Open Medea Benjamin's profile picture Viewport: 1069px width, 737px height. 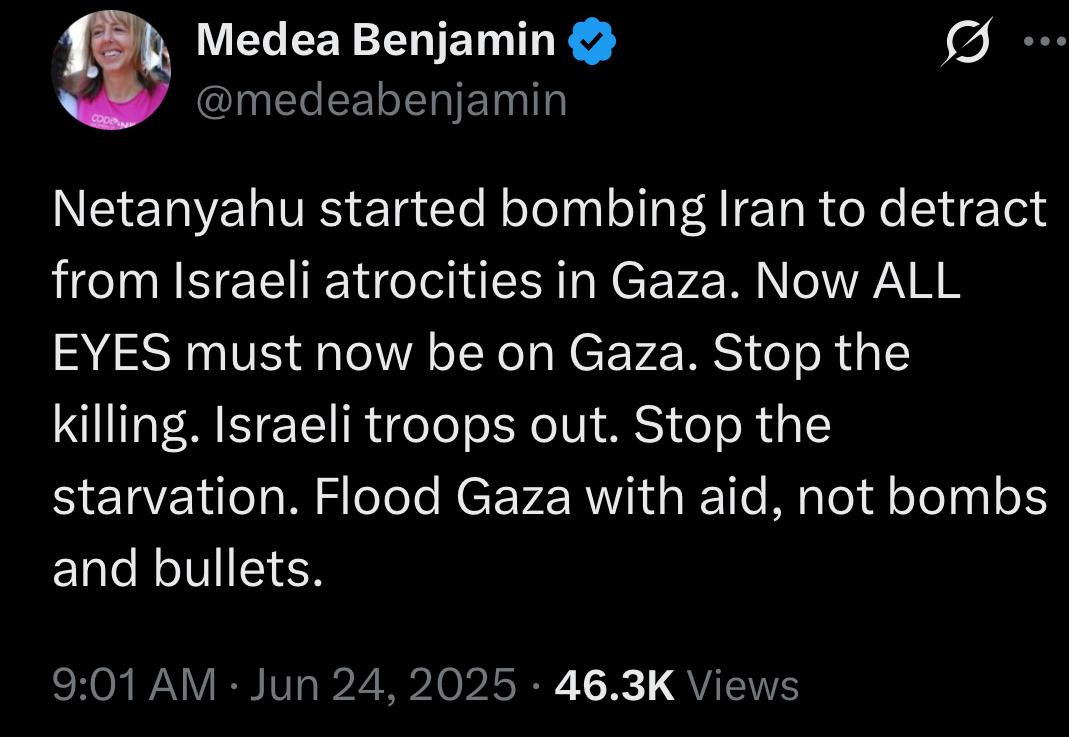click(x=111, y=70)
